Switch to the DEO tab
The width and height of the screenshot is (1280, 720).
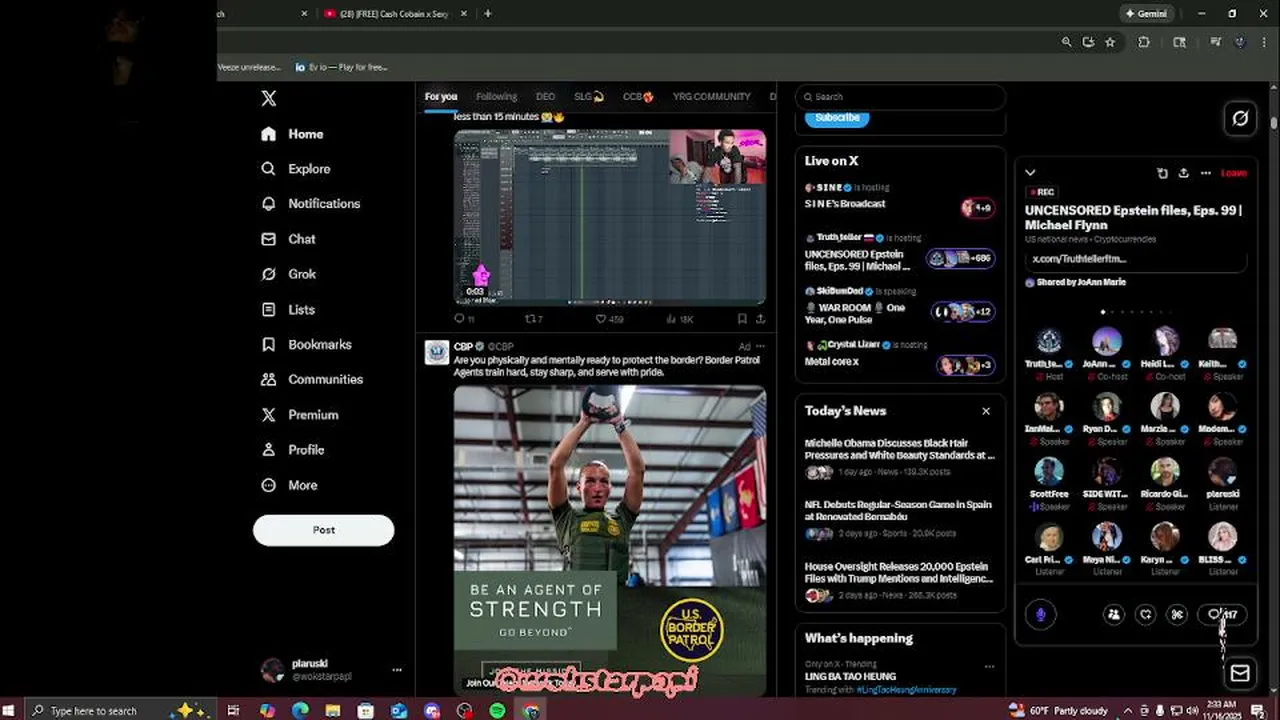(x=545, y=97)
